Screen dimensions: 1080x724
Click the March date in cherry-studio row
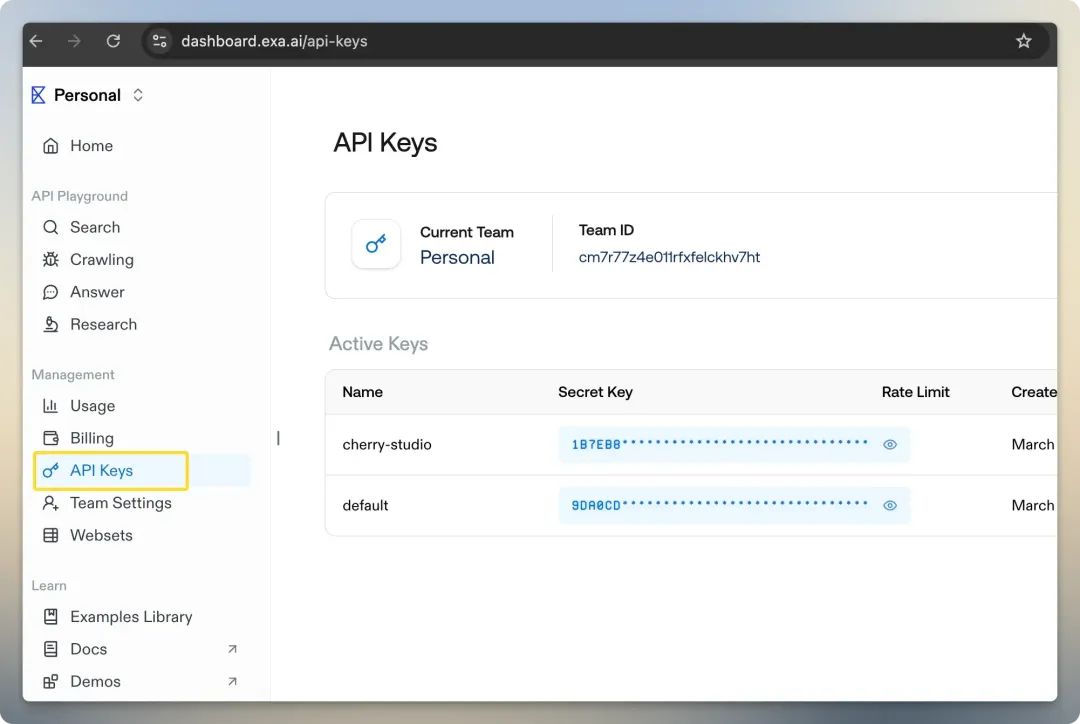tap(1032, 444)
